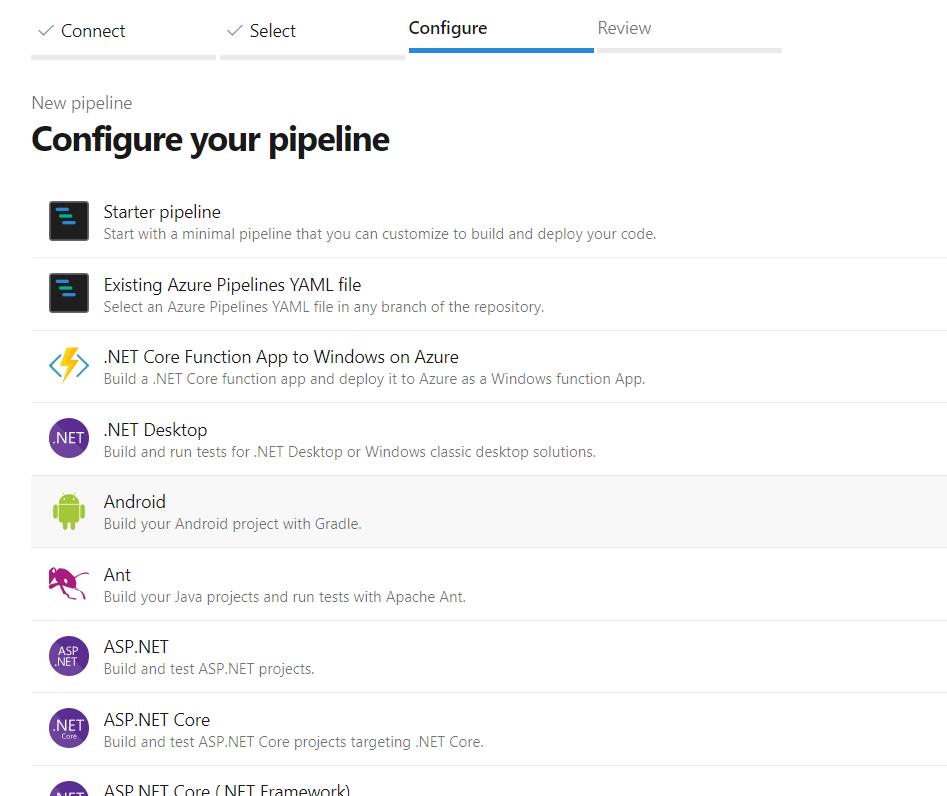Click the 'Configure your pipeline' heading
The width and height of the screenshot is (947, 796).
tap(210, 140)
